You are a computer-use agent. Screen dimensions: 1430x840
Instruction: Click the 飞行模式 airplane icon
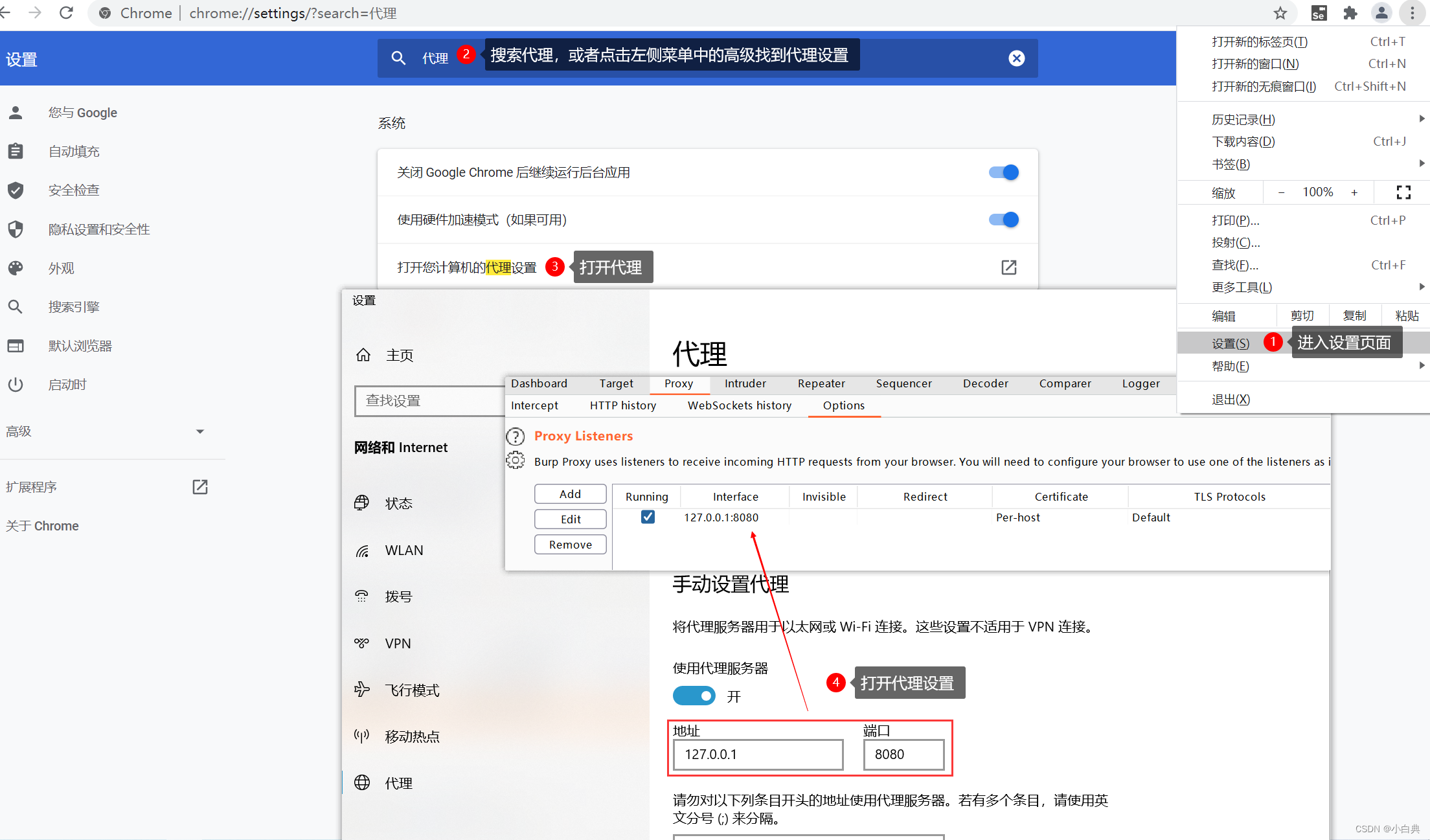click(x=363, y=689)
